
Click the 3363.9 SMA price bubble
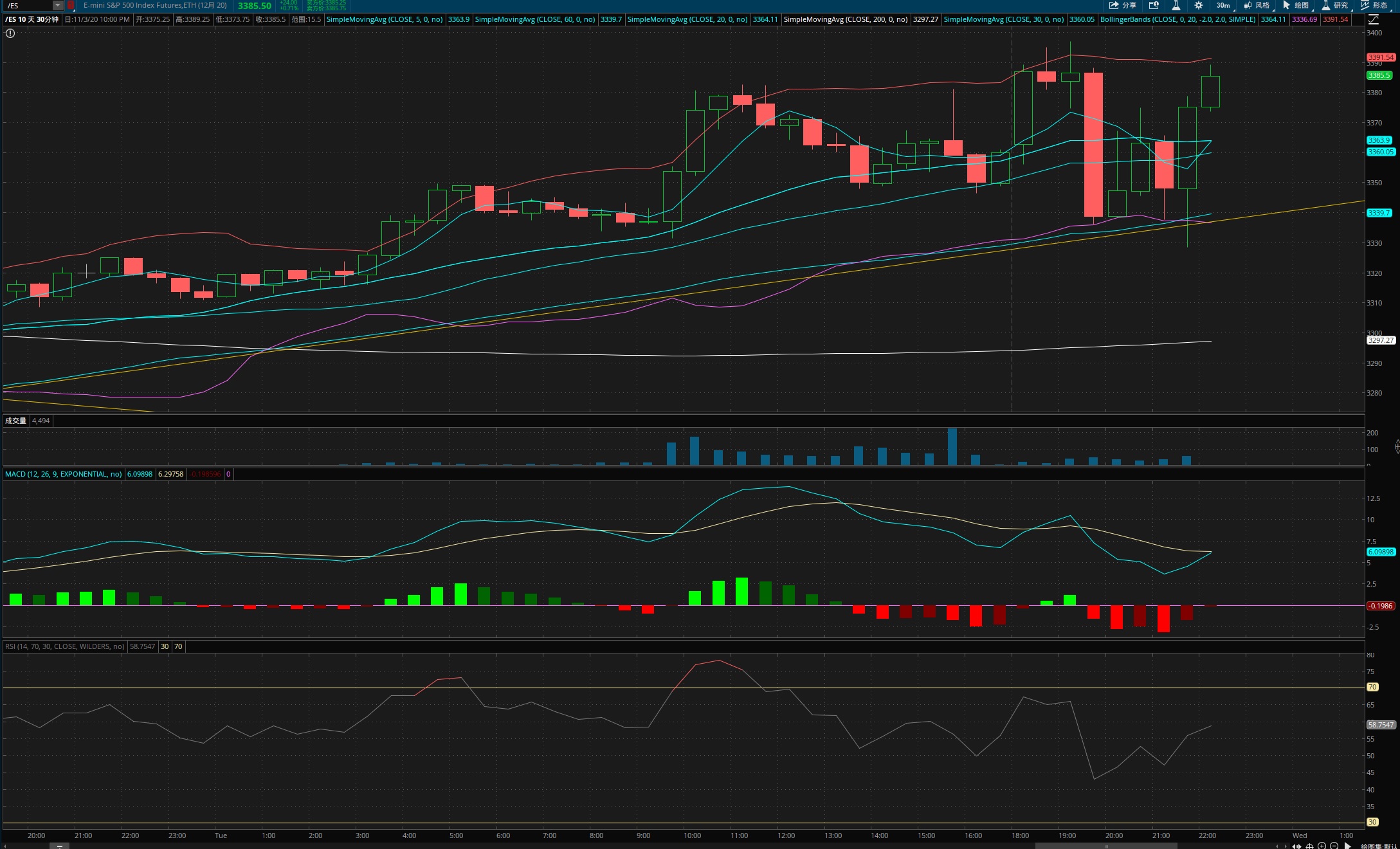1379,140
